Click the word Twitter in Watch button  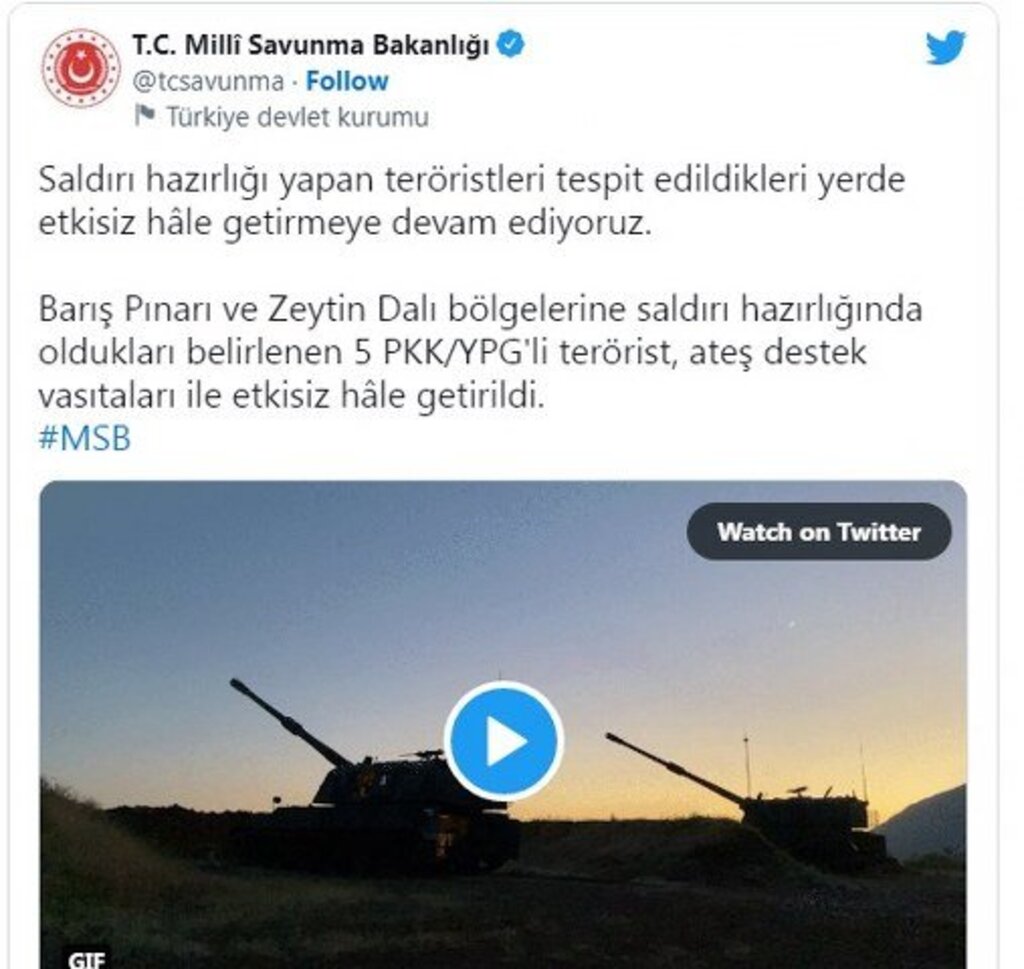pos(880,532)
